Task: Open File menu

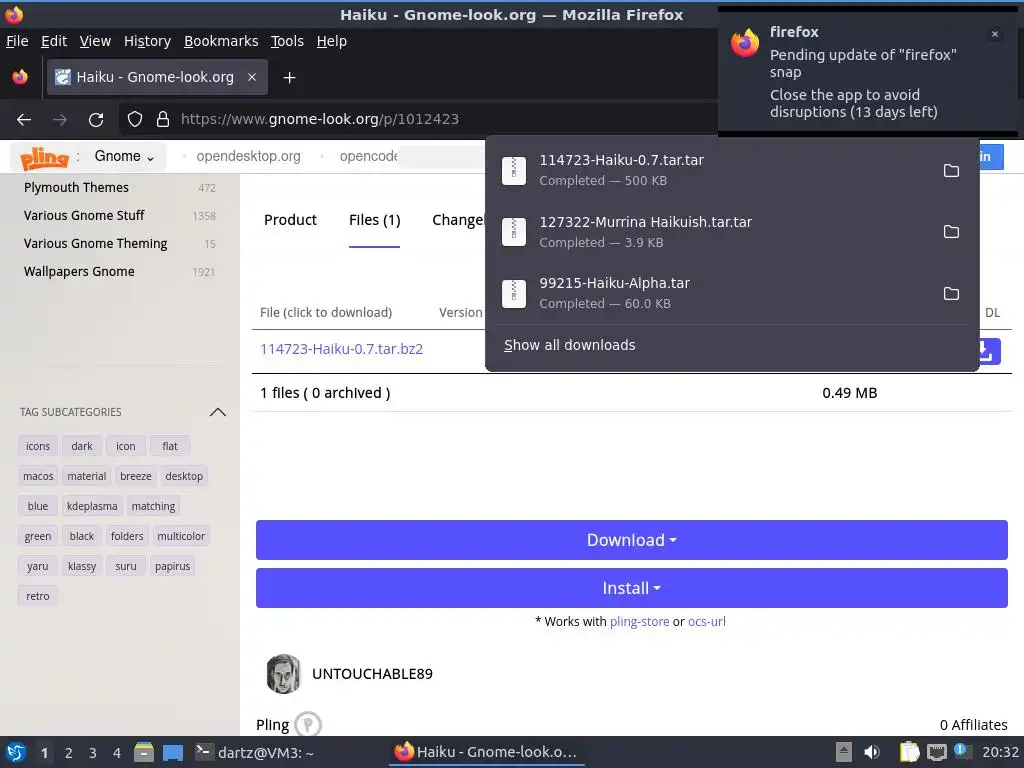Action: (x=17, y=41)
